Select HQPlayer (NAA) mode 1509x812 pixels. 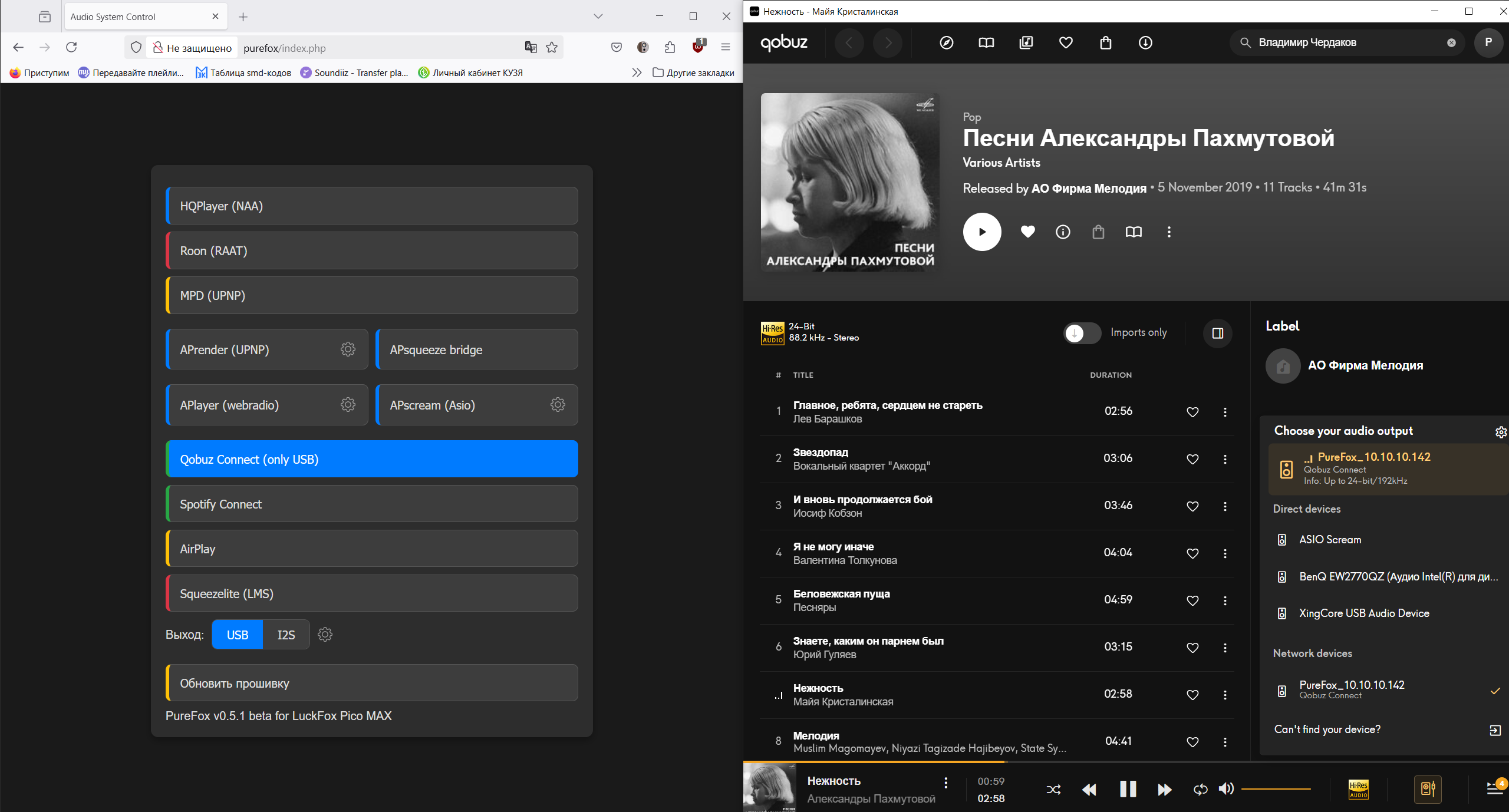(x=372, y=206)
